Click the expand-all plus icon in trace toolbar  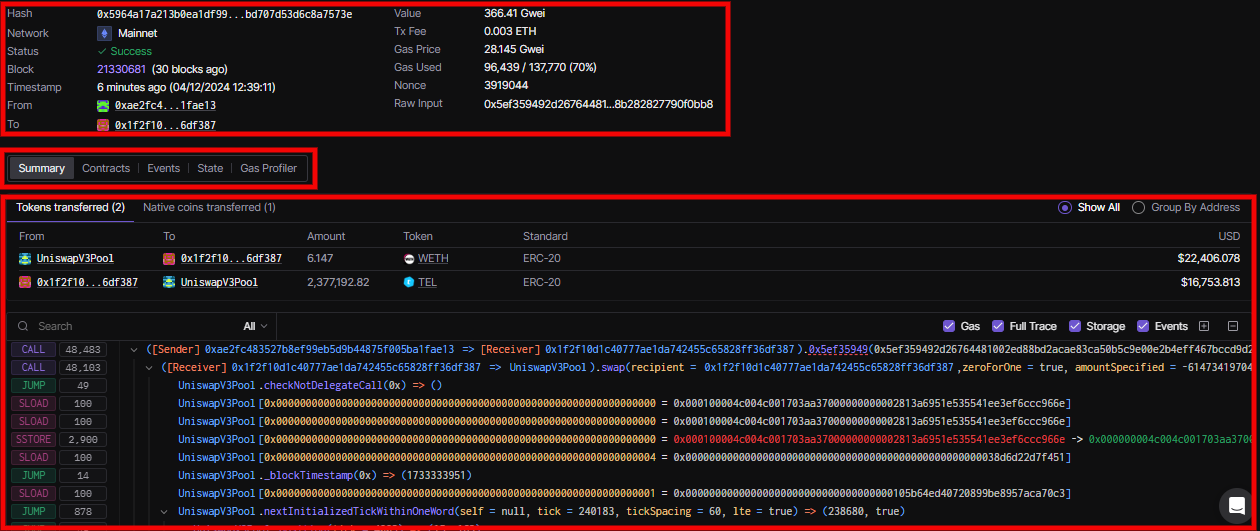(1204, 326)
